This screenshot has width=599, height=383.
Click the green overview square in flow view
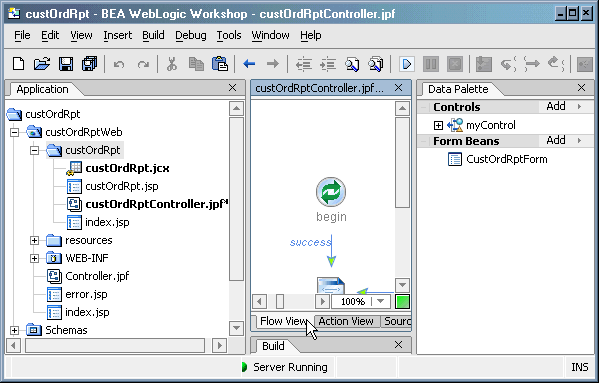[x=402, y=302]
